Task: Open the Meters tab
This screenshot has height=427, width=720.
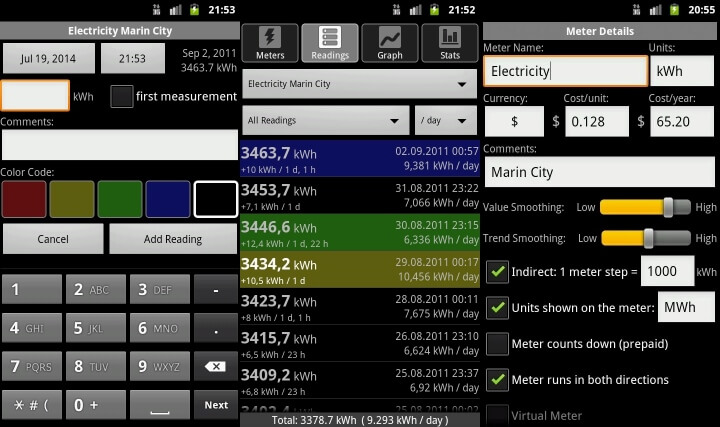Action: click(270, 43)
